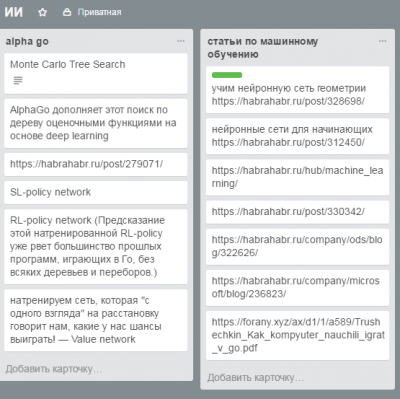Click the lock icon next to Приватная

tap(67, 12)
